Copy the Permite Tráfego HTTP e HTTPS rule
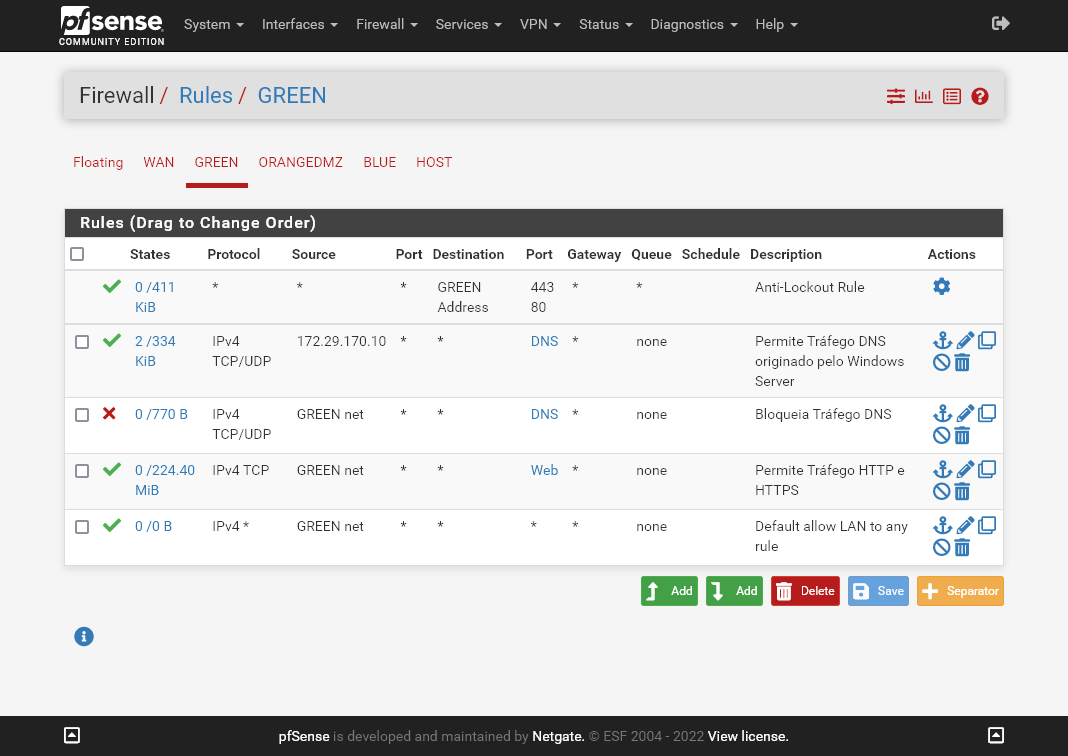 (x=987, y=468)
